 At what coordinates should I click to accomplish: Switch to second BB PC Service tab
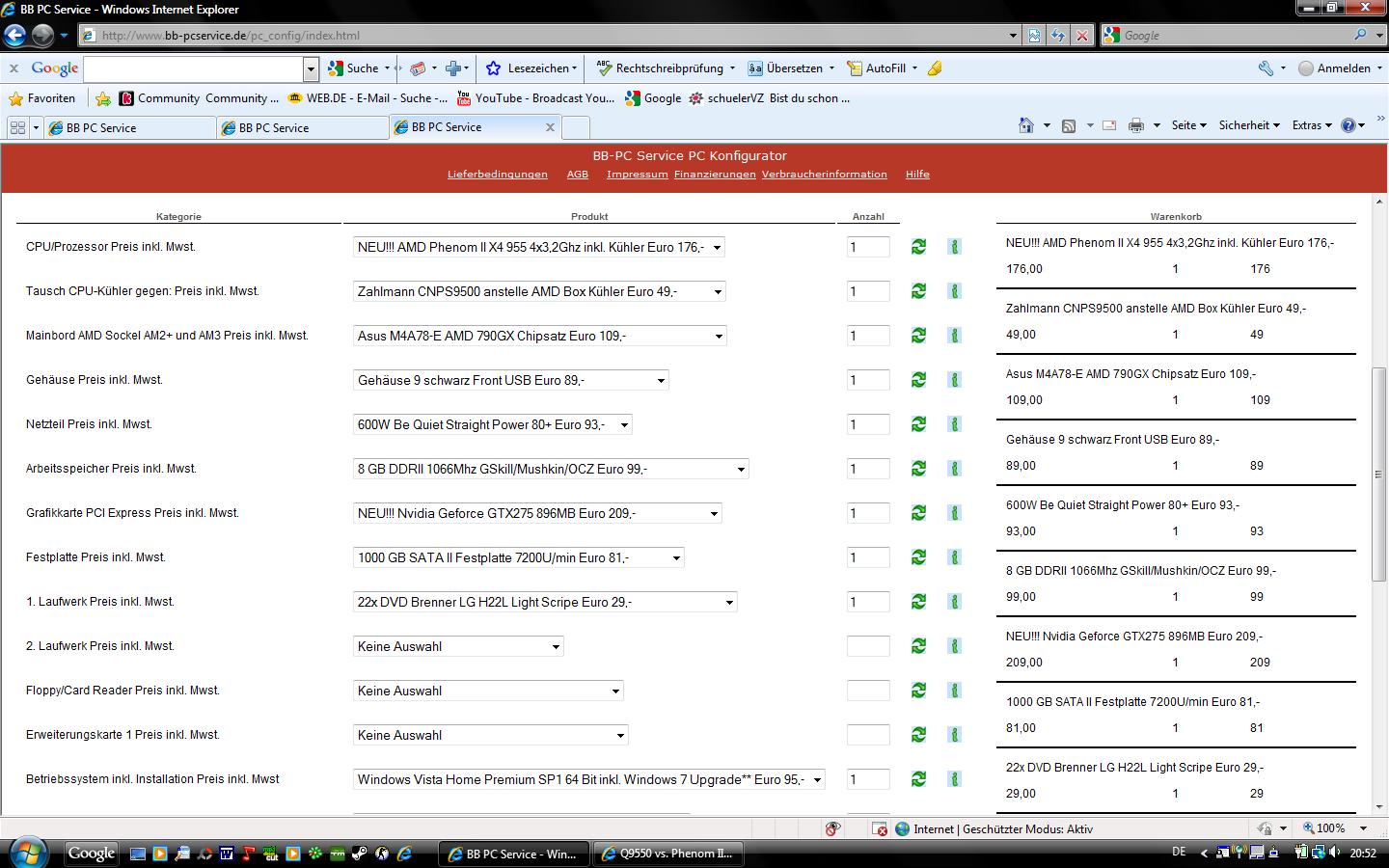click(x=303, y=127)
